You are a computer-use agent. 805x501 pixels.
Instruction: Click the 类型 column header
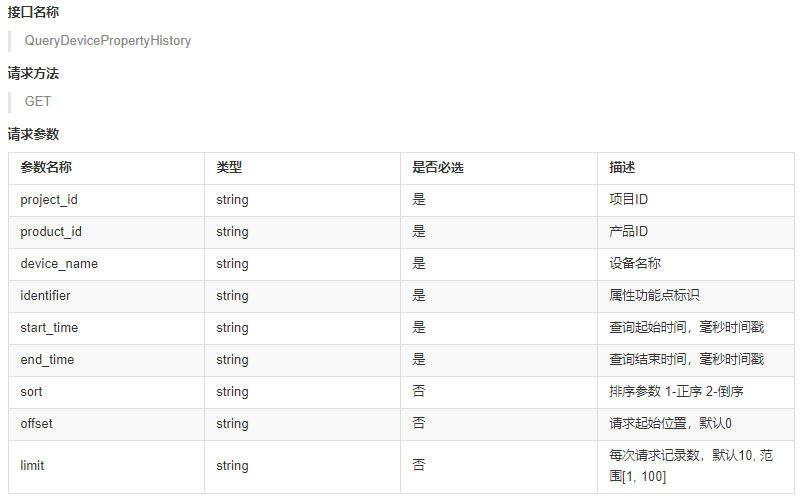[x=229, y=168]
